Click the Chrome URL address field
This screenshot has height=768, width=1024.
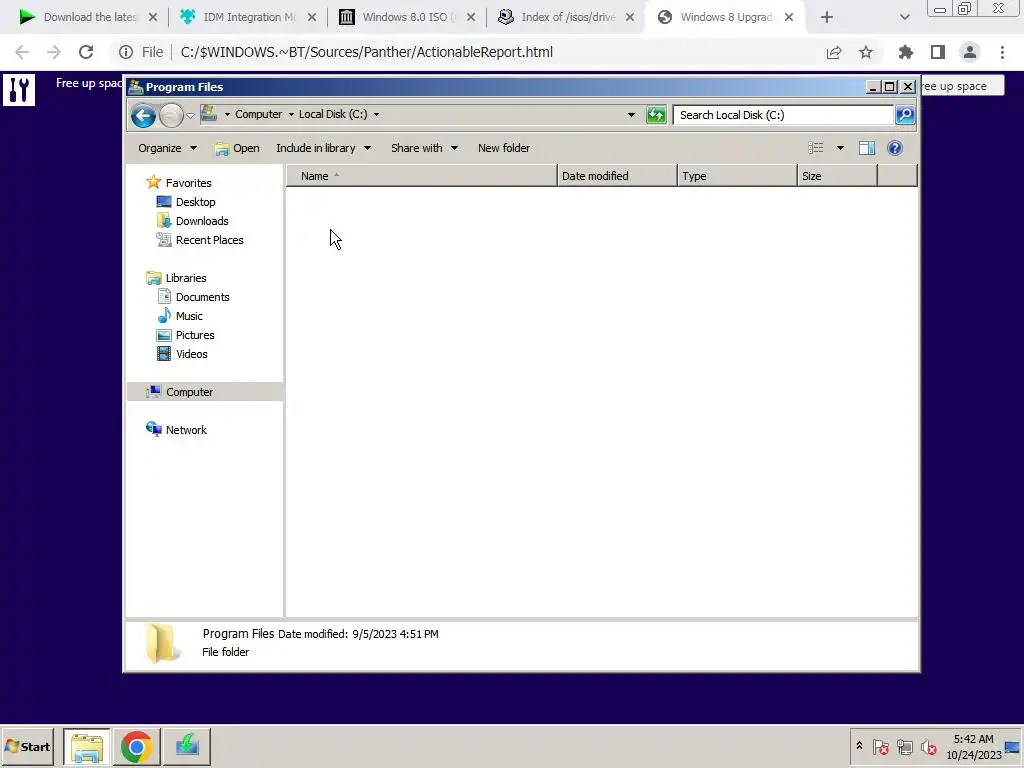coord(366,52)
